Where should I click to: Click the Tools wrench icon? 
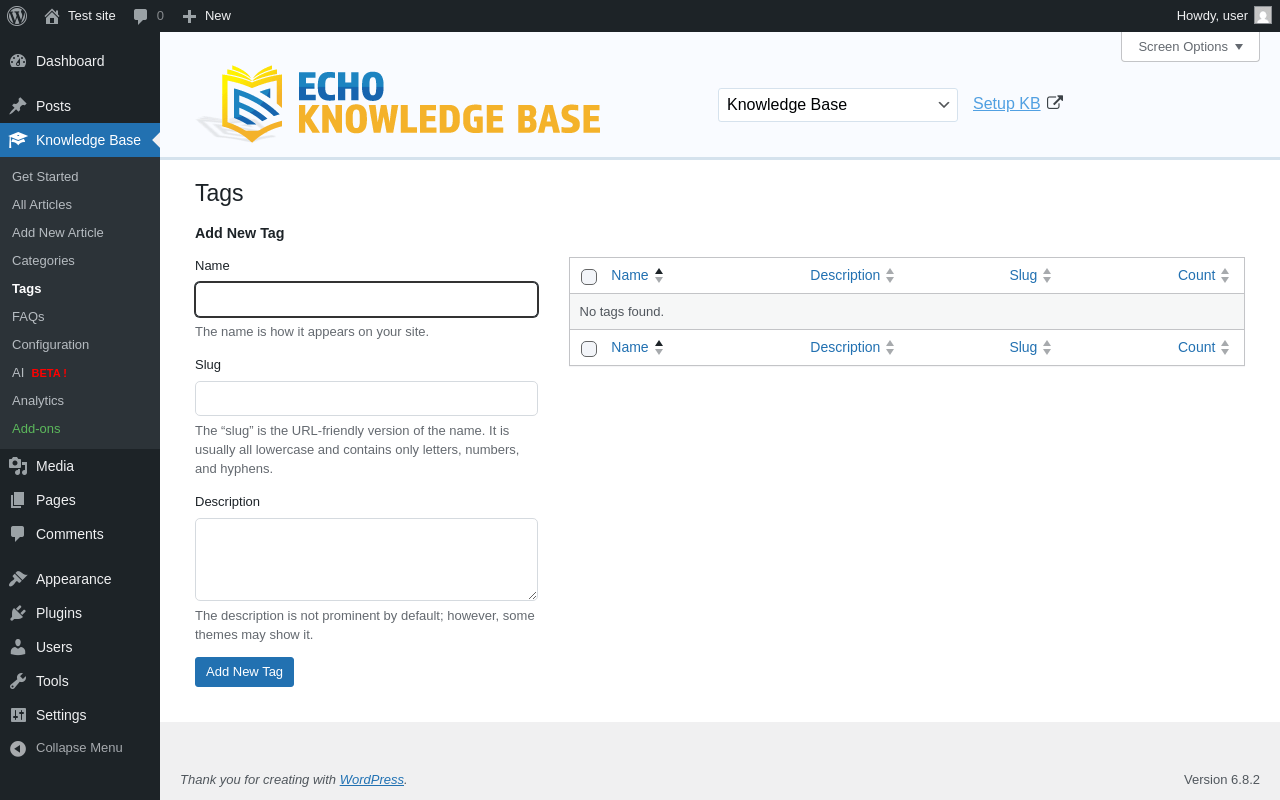pos(18,681)
